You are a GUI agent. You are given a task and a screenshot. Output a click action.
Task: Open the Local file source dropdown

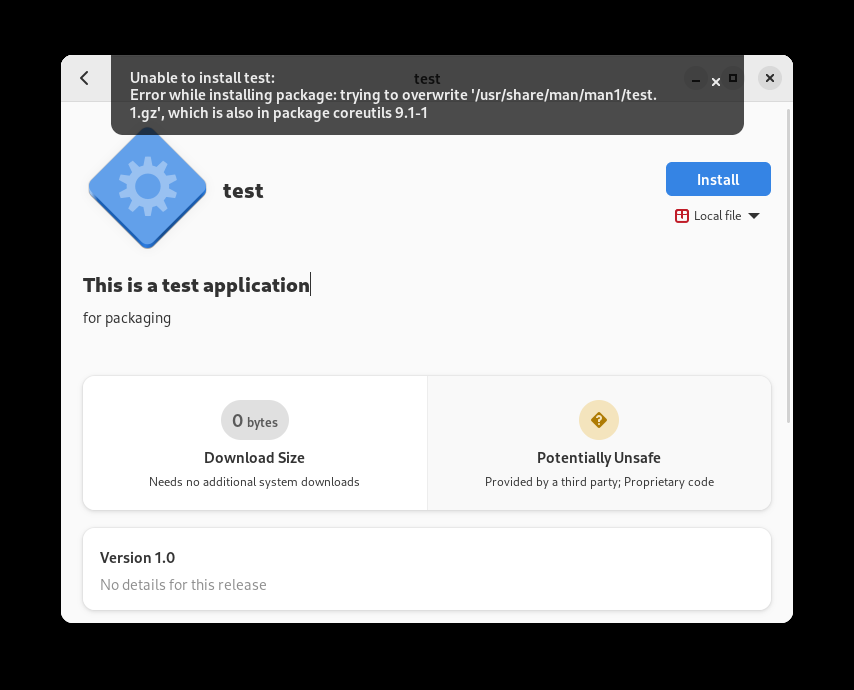717,216
